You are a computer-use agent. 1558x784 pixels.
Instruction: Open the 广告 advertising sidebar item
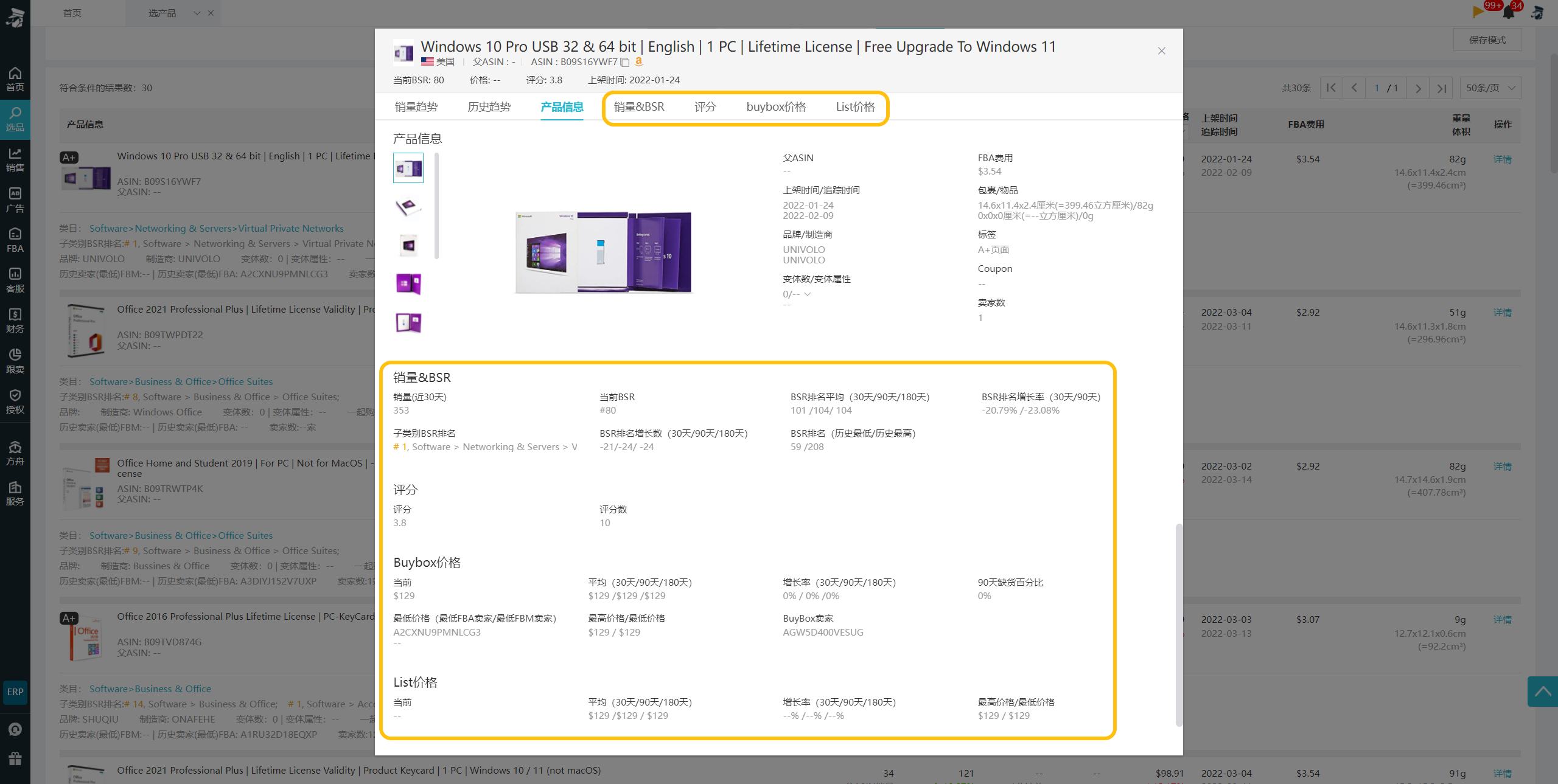[x=15, y=200]
